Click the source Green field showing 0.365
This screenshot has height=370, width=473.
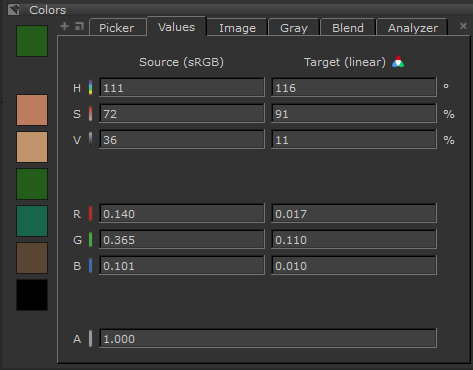pos(182,240)
